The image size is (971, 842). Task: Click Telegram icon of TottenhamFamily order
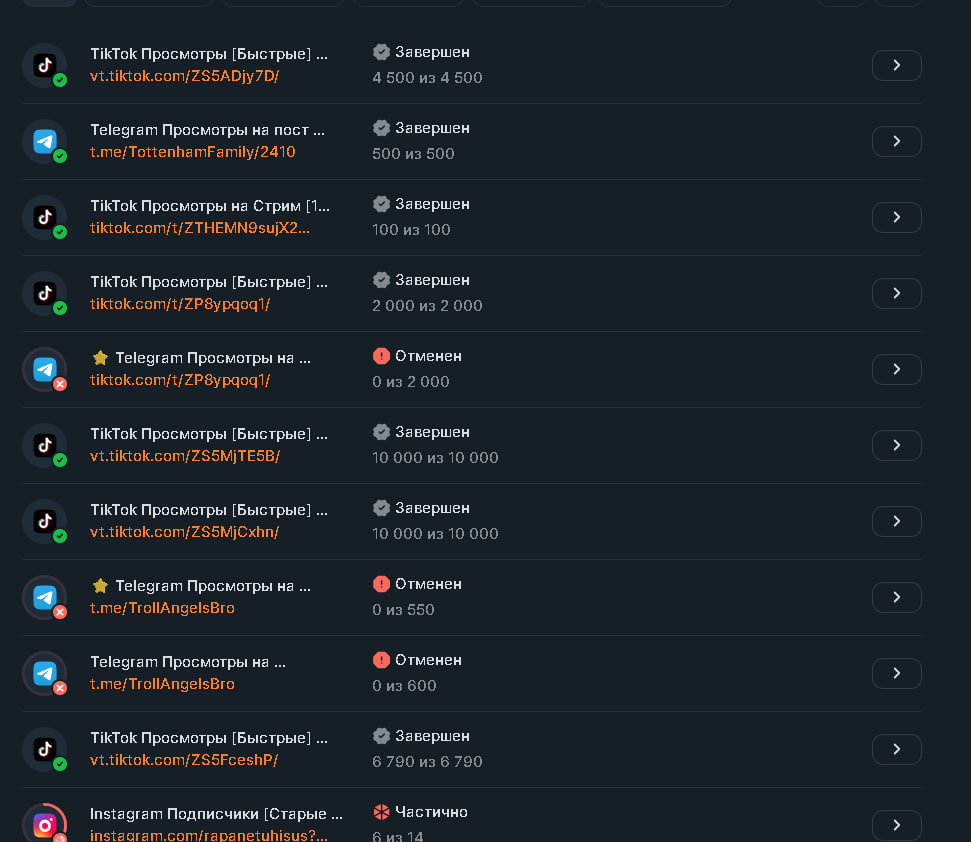coord(44,142)
